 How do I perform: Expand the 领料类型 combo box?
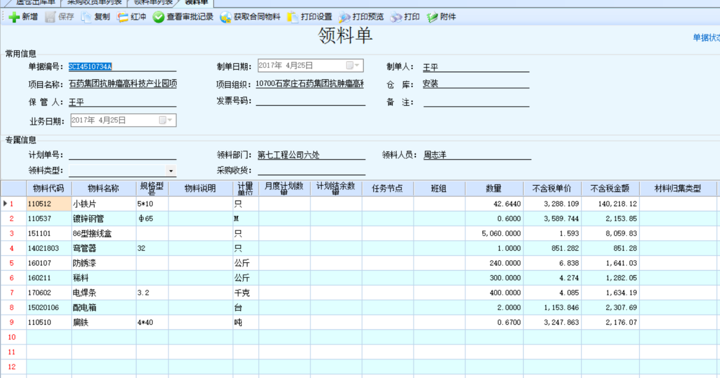pyautogui.click(x=171, y=170)
